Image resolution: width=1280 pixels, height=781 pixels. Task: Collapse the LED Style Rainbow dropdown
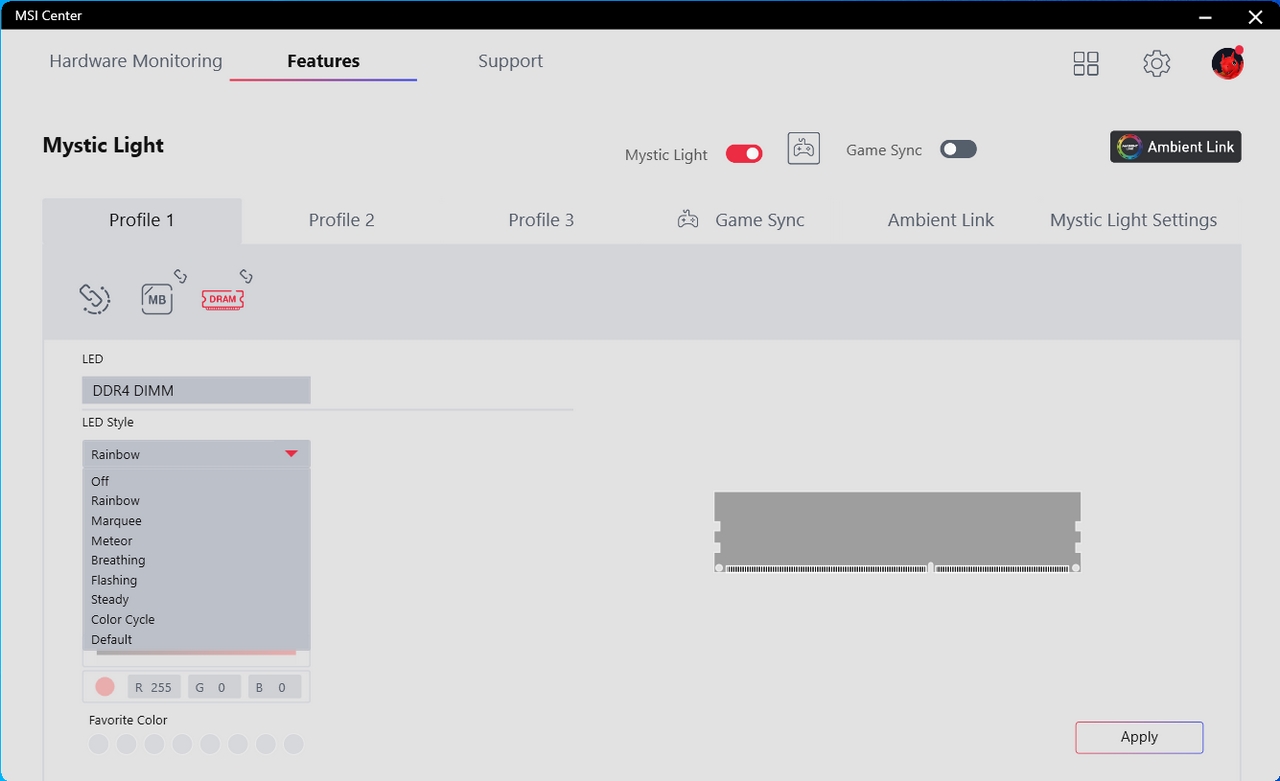pyautogui.click(x=196, y=454)
